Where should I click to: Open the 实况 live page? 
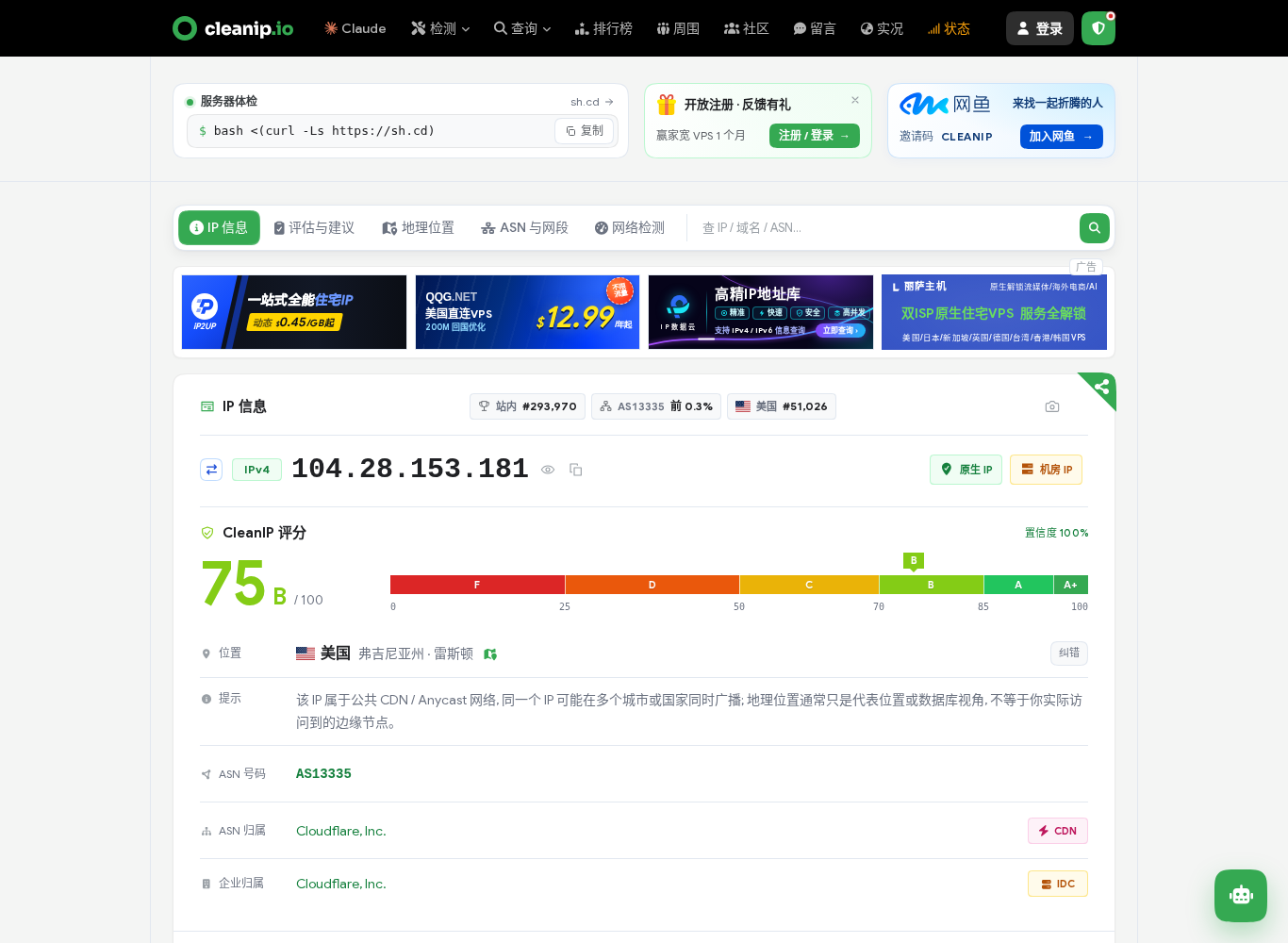882,28
